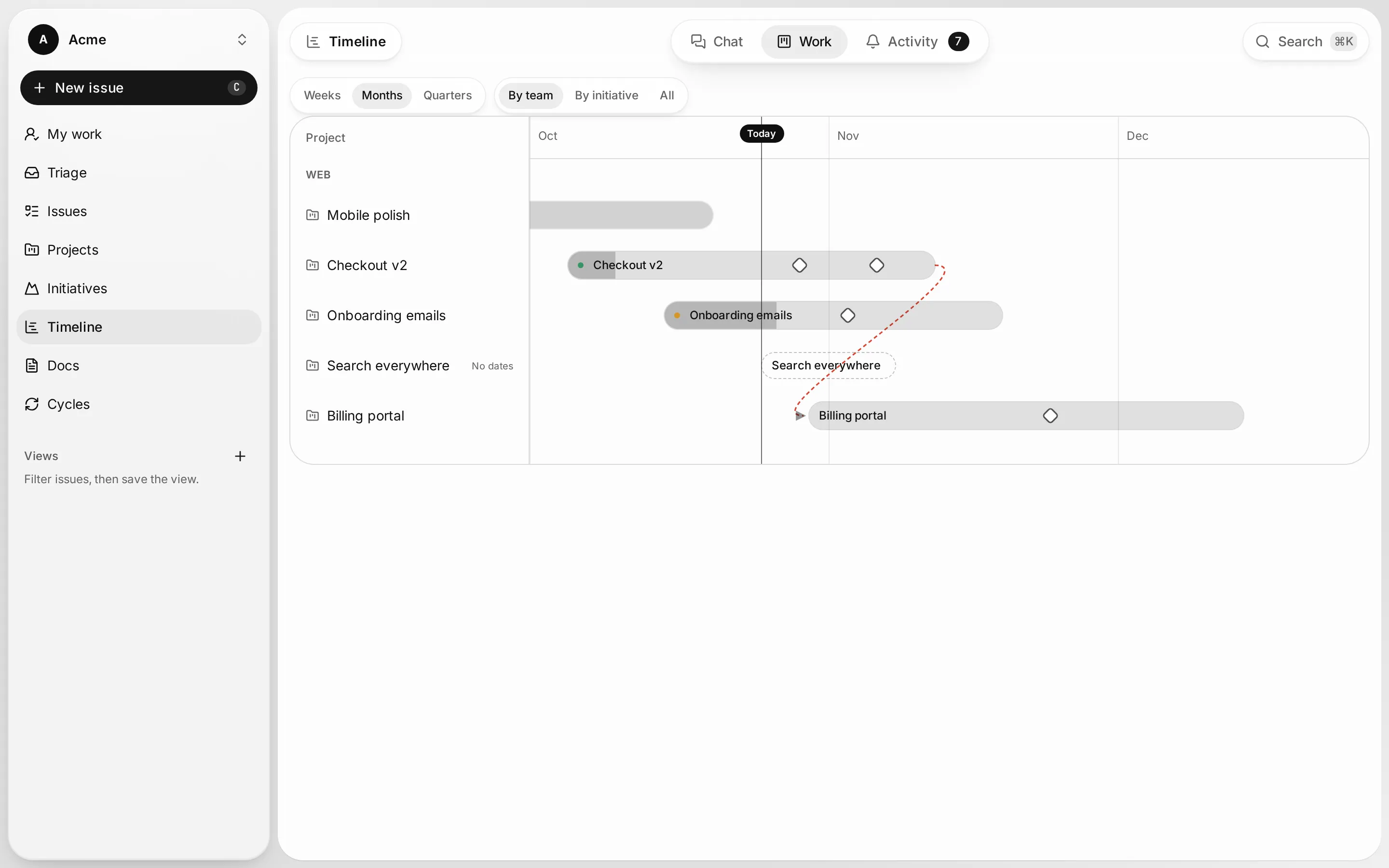
Task: Click the Timeline header button
Action: click(345, 41)
